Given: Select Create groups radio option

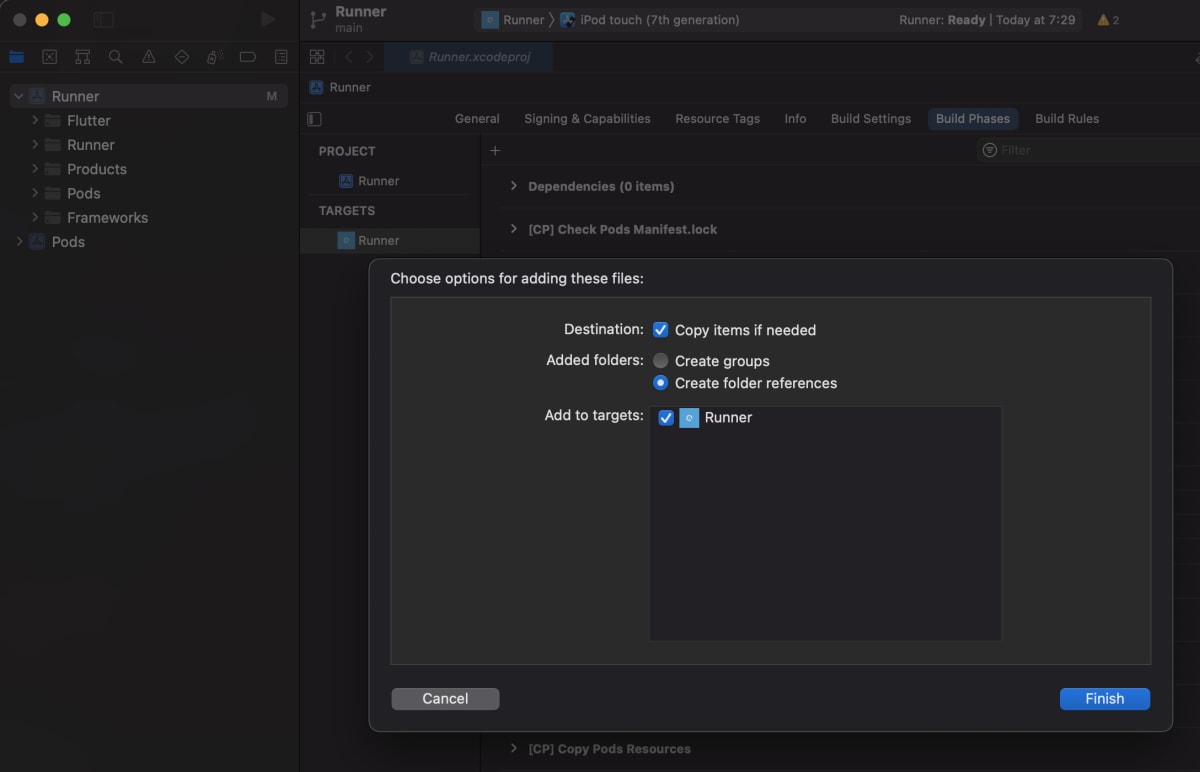Looking at the screenshot, I should point(660,360).
